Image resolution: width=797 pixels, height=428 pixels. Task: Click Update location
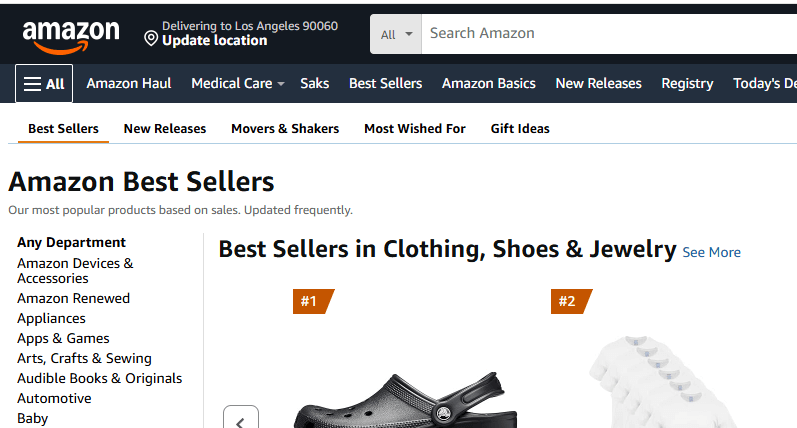tap(214, 41)
